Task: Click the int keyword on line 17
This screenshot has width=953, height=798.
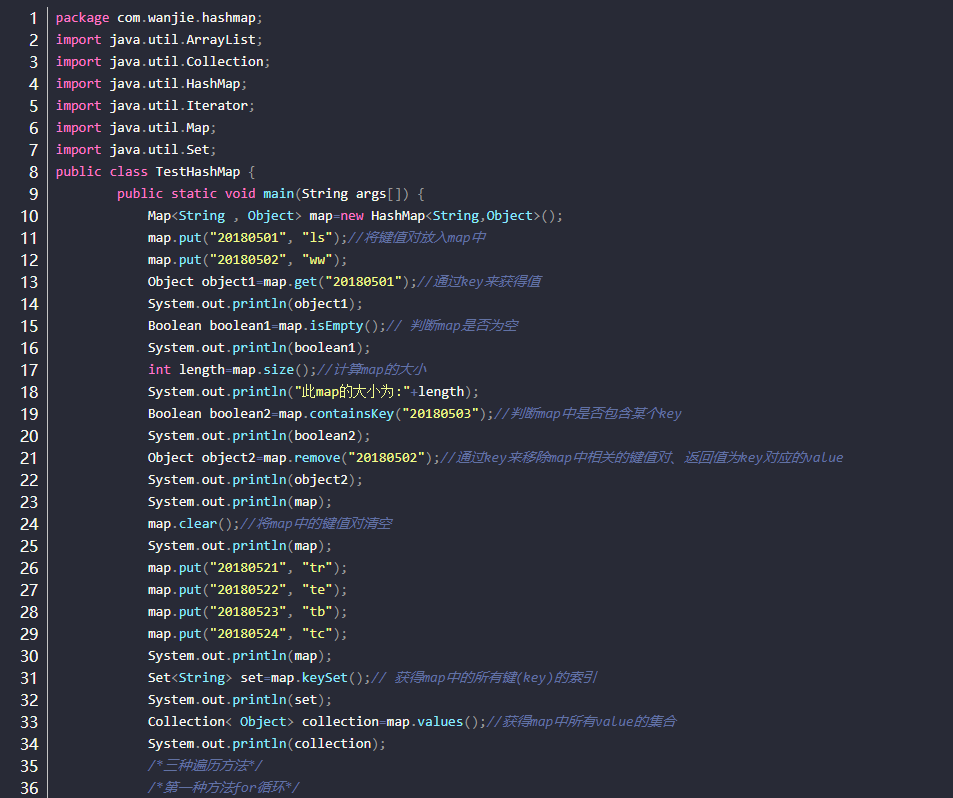Action: click(x=159, y=370)
